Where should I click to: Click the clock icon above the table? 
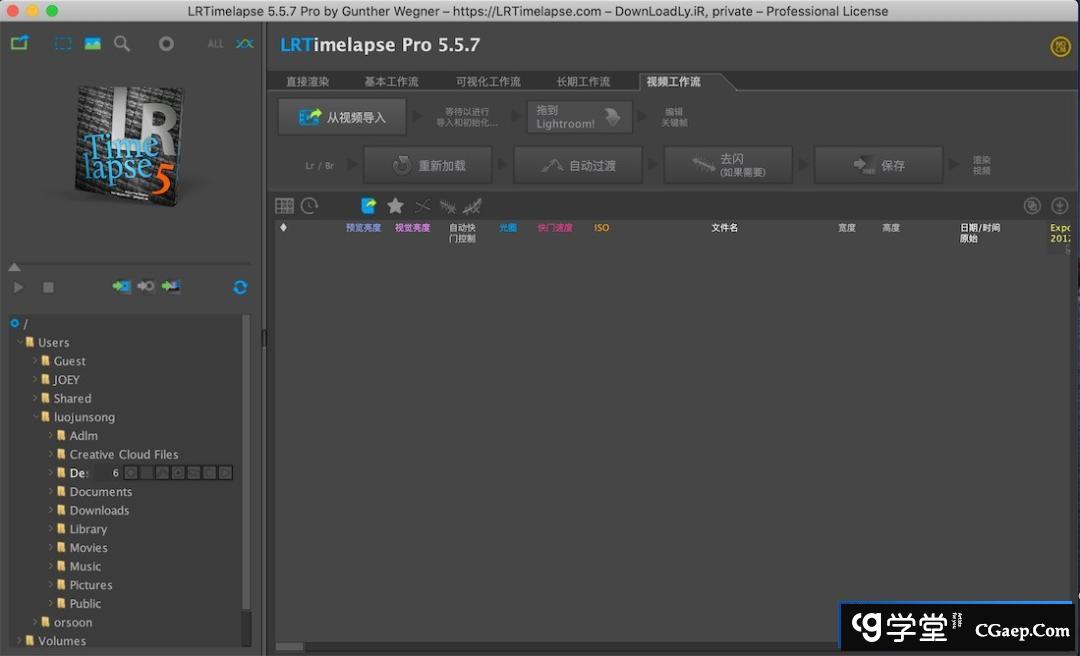click(310, 206)
